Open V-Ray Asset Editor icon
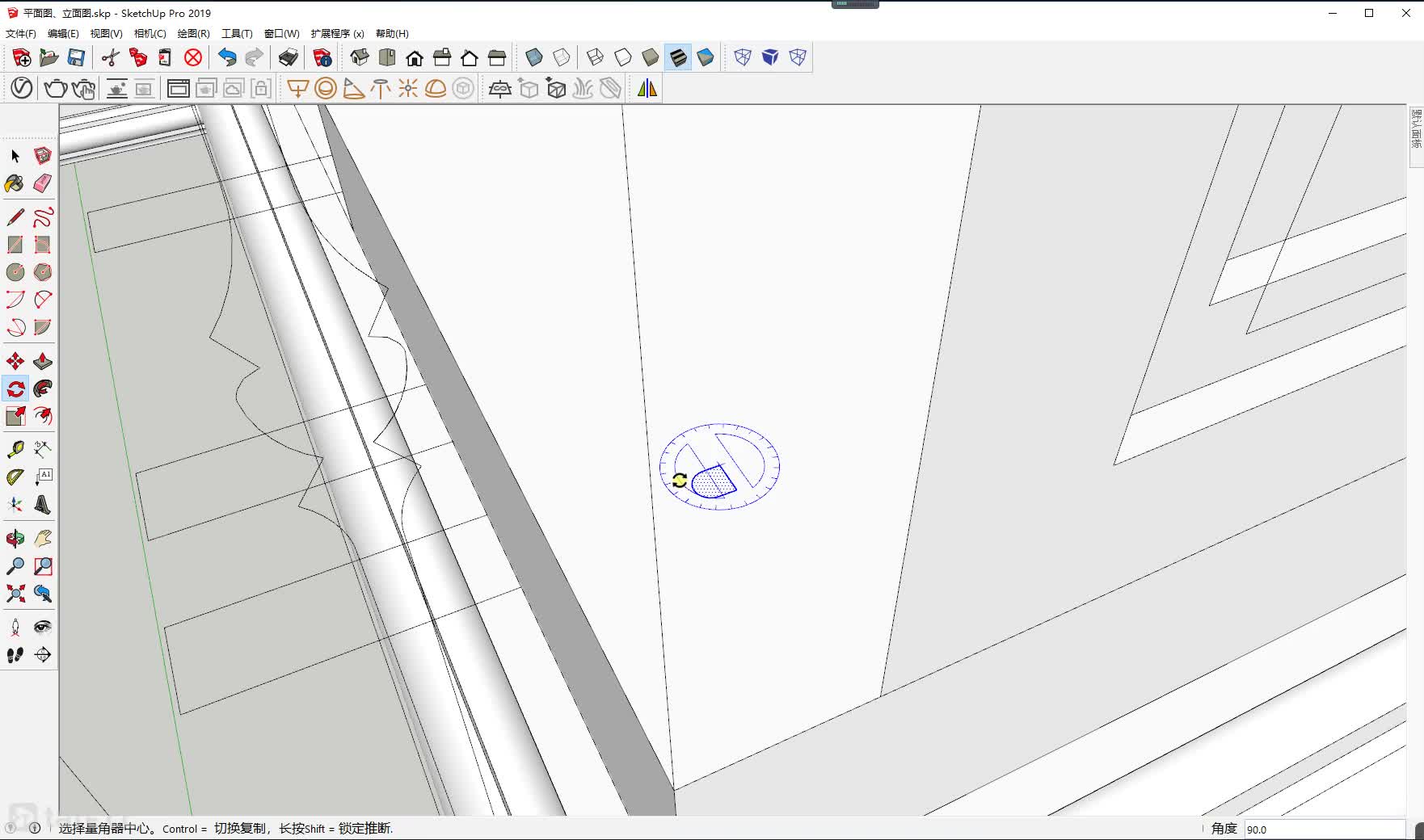The height and width of the screenshot is (840, 1424). click(x=22, y=88)
